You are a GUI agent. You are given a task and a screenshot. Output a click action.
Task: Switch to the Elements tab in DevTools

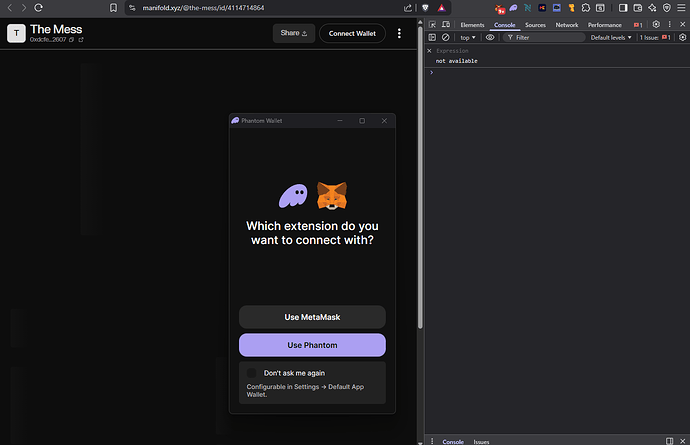[472, 24]
